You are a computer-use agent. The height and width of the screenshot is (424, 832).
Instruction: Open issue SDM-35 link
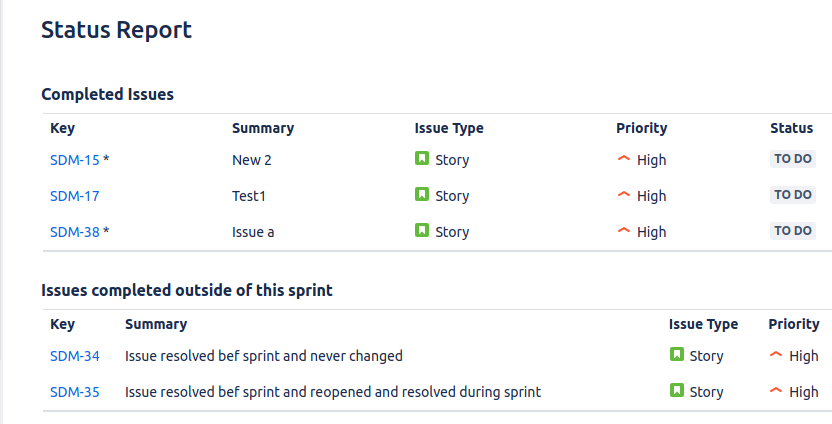tap(74, 392)
